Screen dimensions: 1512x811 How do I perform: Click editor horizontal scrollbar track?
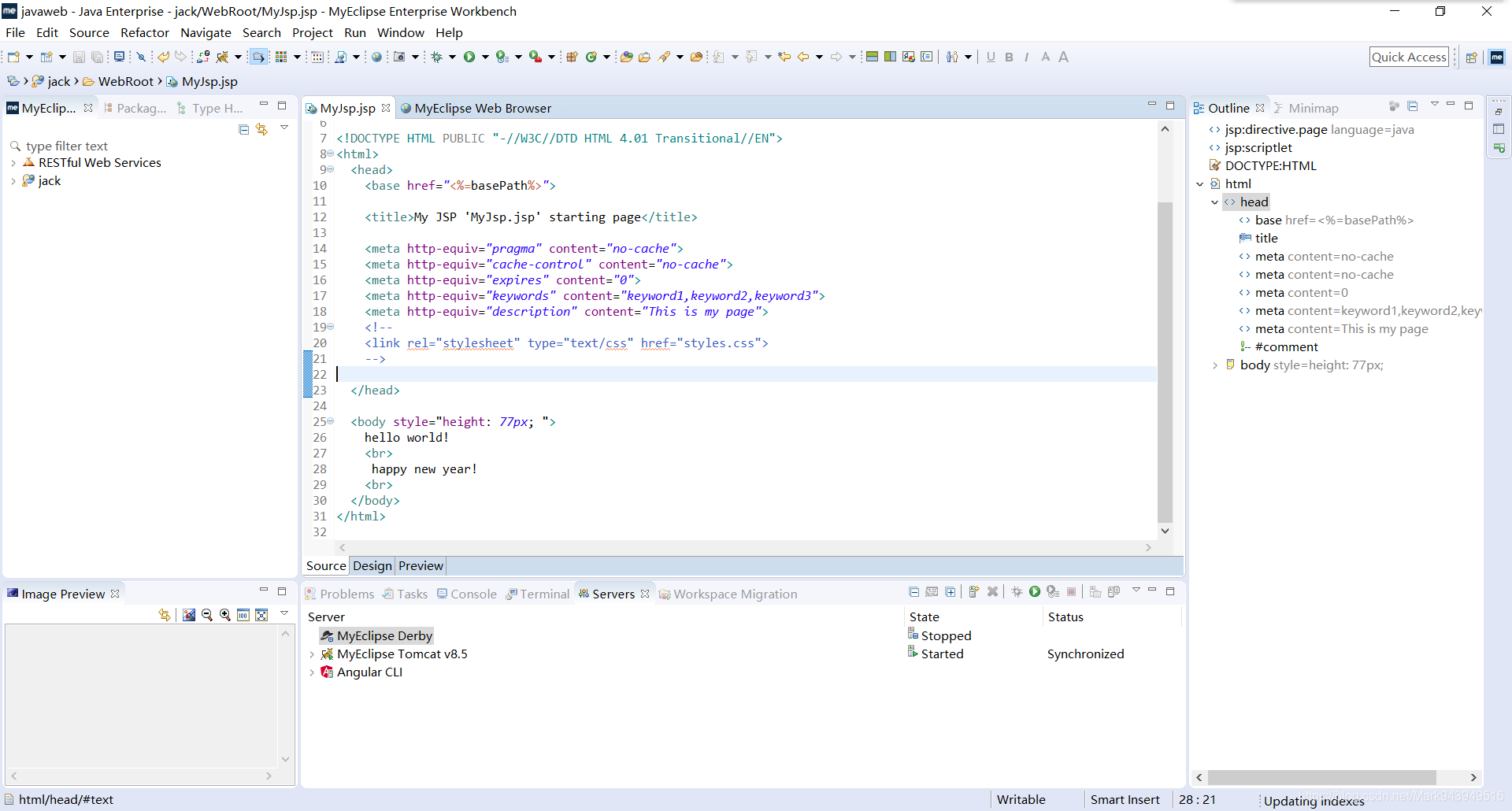(746, 547)
